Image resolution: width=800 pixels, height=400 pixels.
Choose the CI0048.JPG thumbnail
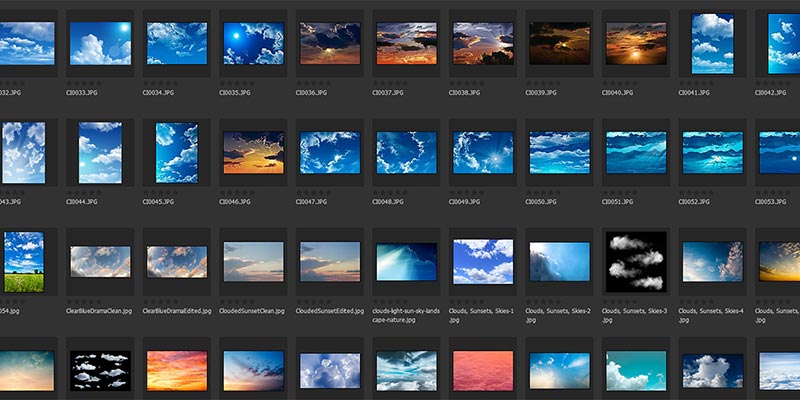click(x=407, y=153)
